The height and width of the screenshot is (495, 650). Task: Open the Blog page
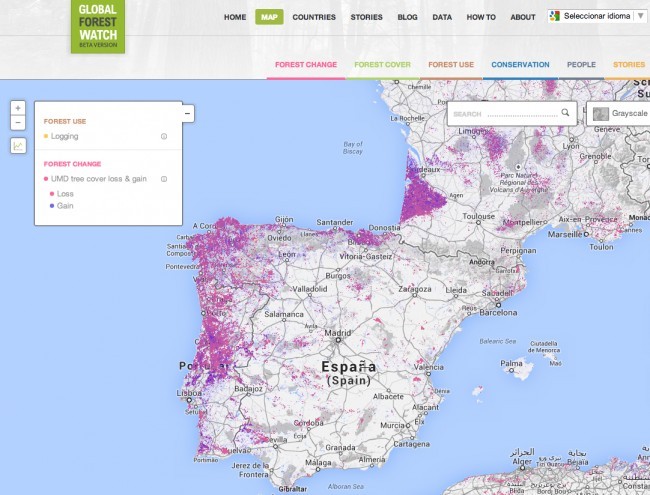[407, 17]
